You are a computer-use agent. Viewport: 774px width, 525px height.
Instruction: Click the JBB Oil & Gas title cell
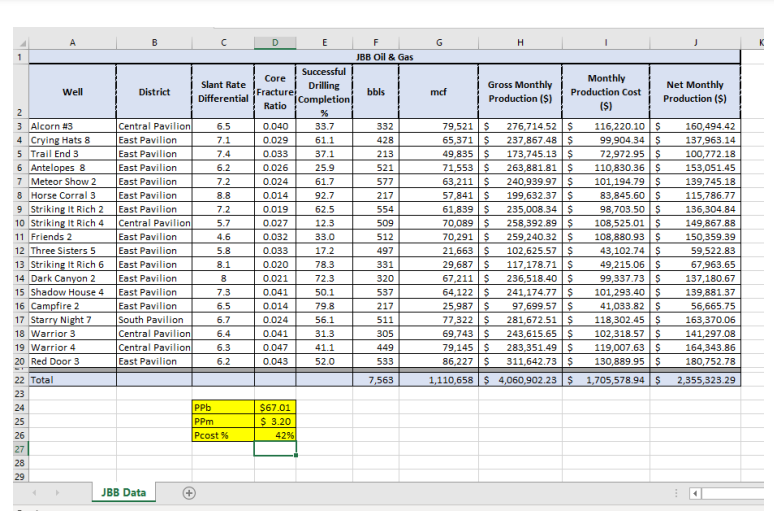(x=385, y=57)
